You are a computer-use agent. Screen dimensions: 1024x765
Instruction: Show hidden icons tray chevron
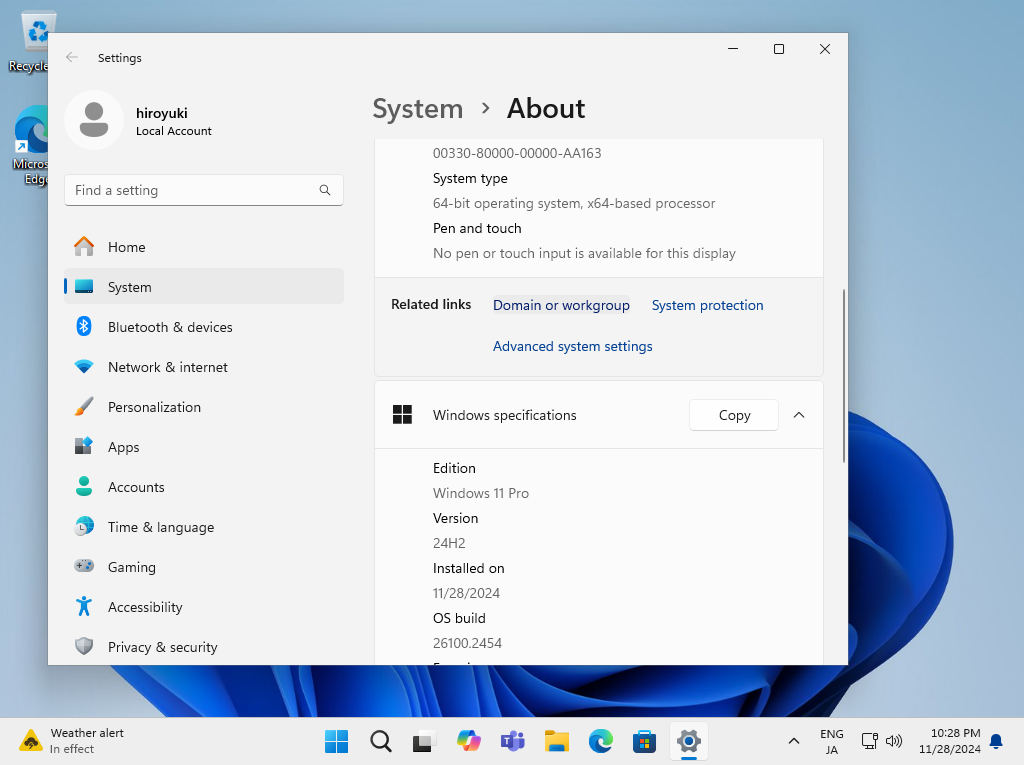(794, 741)
